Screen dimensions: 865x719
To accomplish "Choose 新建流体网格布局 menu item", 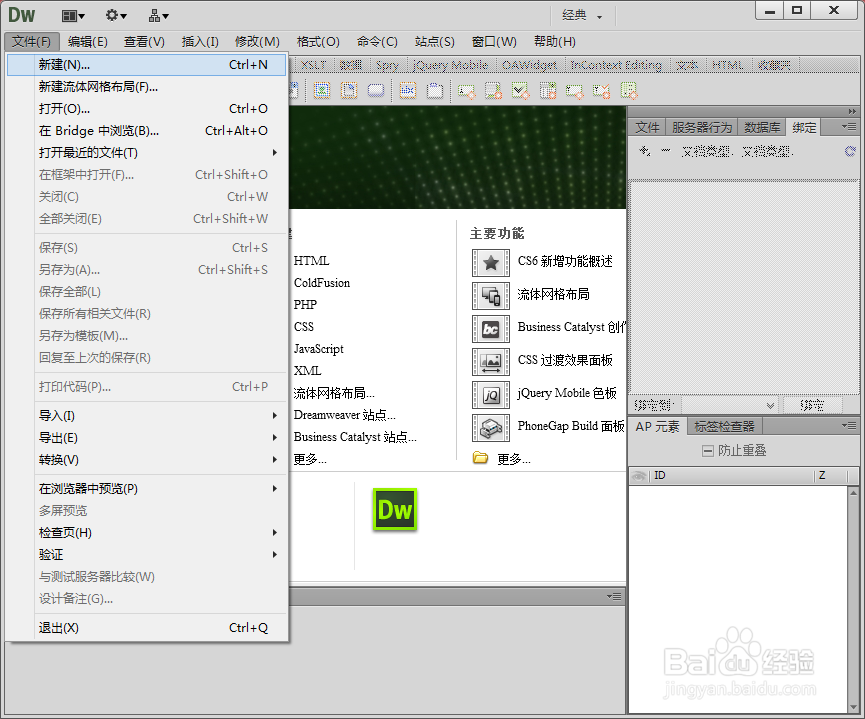I will coord(147,87).
